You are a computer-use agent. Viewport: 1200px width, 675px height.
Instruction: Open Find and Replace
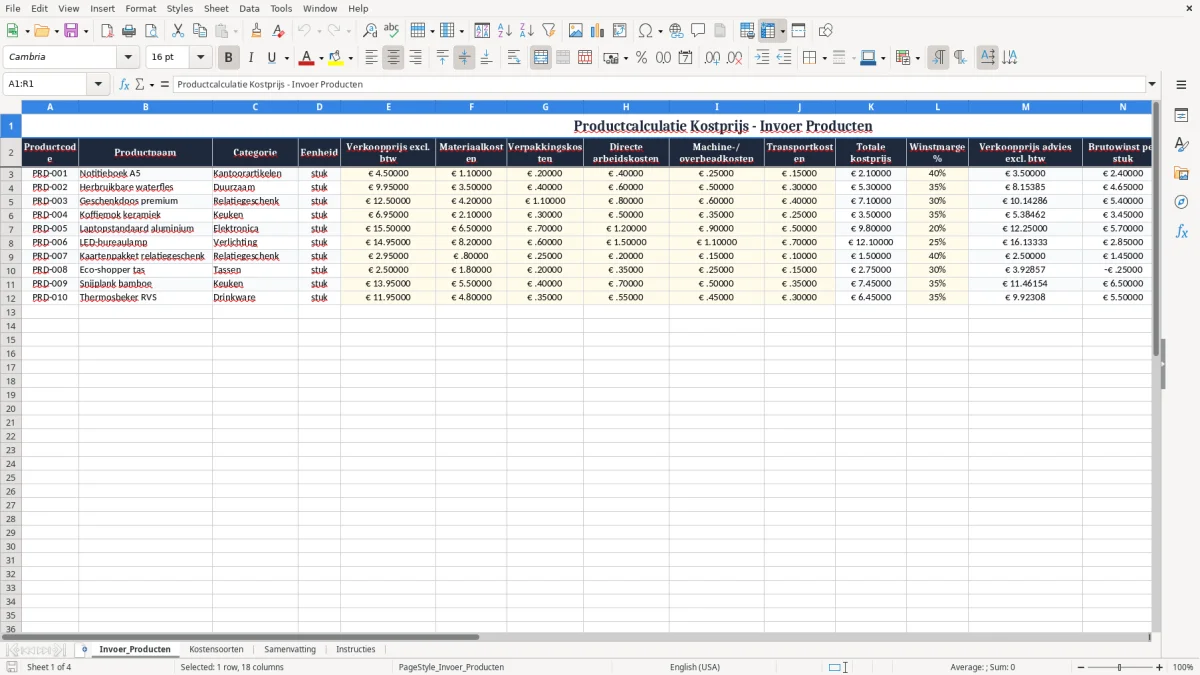(370, 31)
